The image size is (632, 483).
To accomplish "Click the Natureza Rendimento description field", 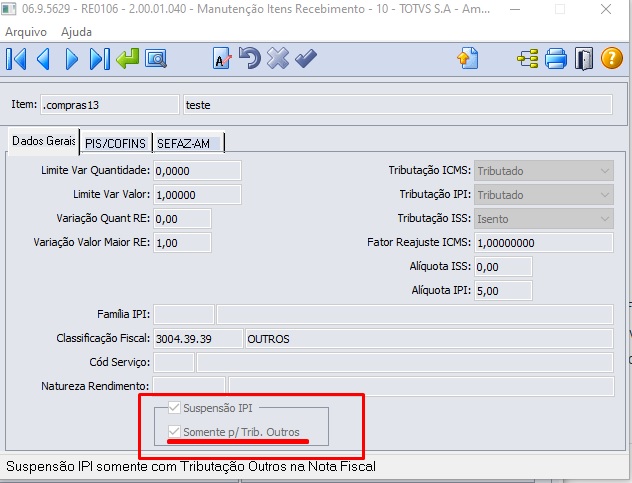I will tap(421, 386).
